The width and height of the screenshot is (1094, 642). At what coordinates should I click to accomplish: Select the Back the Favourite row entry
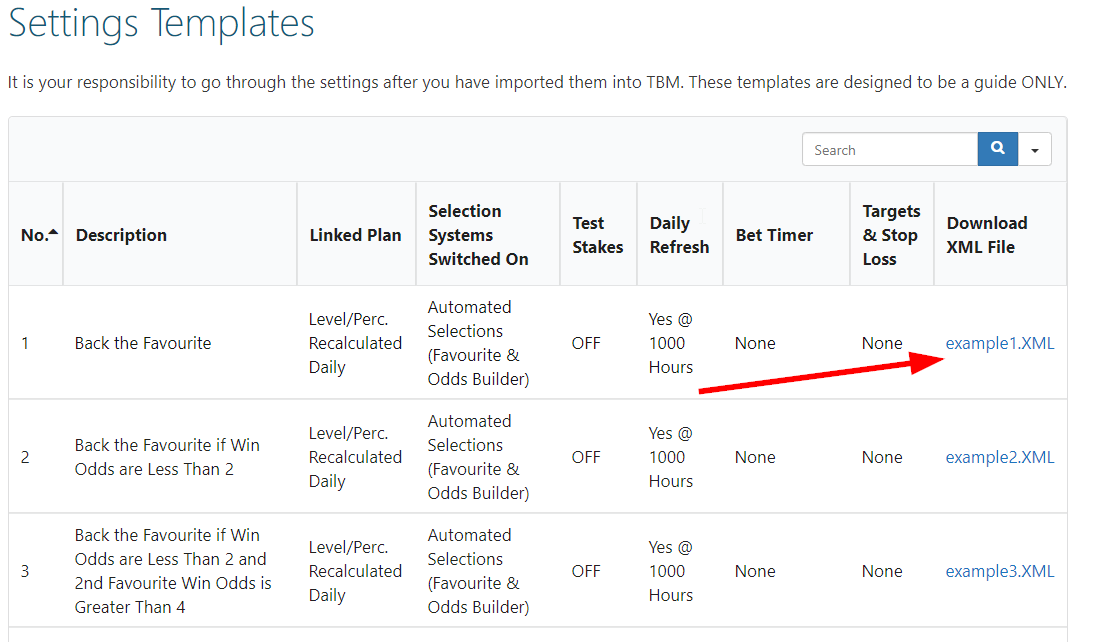click(x=143, y=343)
